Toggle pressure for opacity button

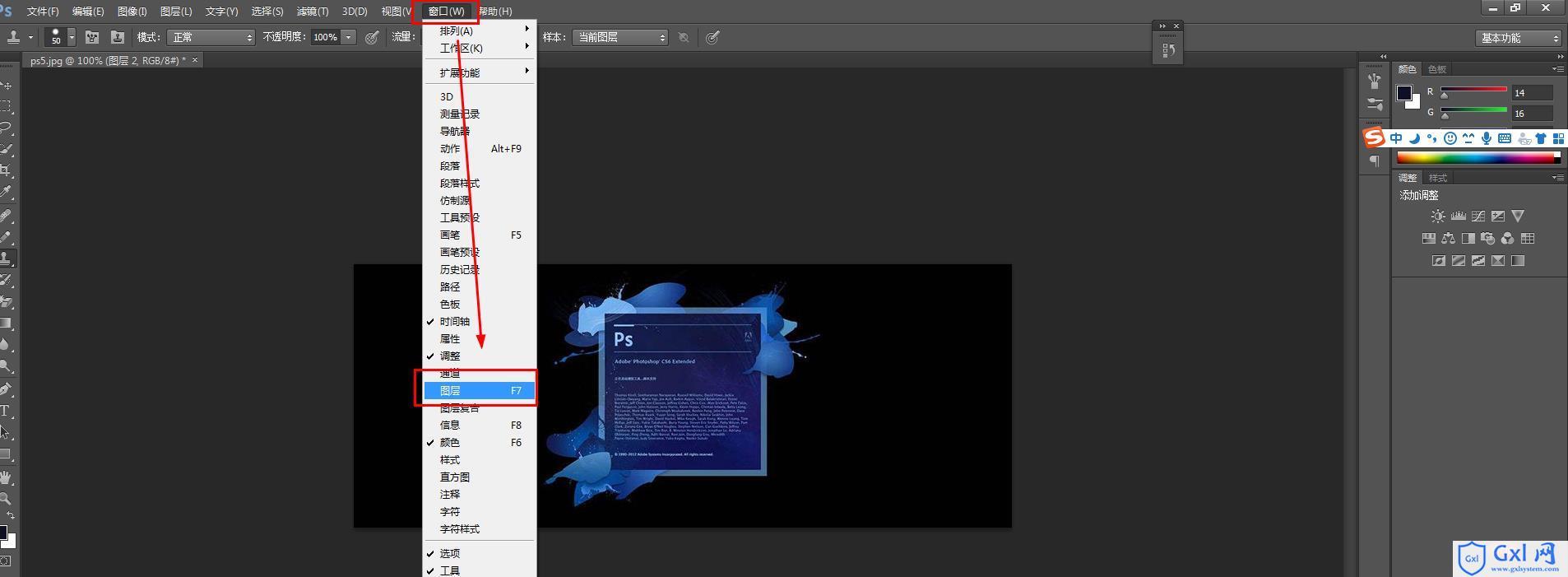[372, 37]
